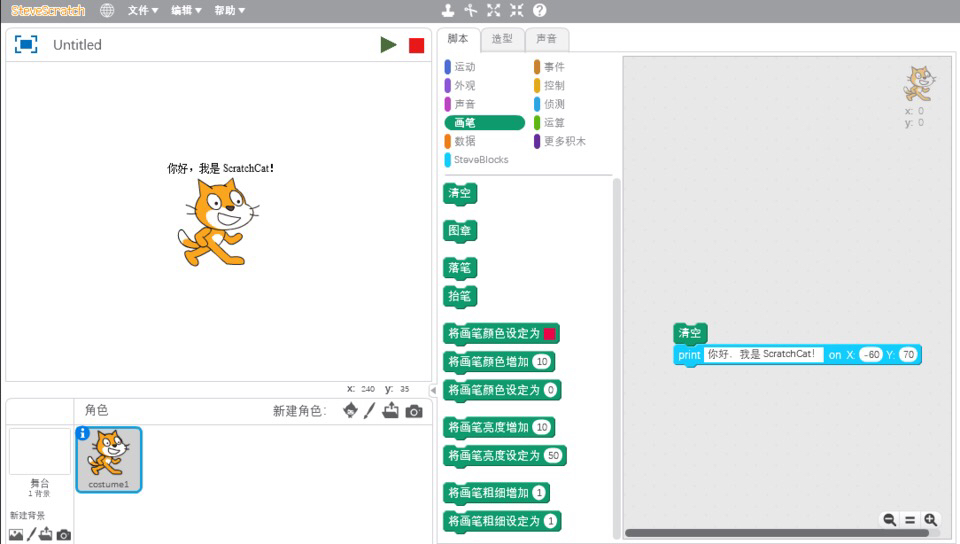Viewport: 960px width, 544px height.
Task: Select the scissors delete tool
Action: pyautogui.click(x=470, y=10)
